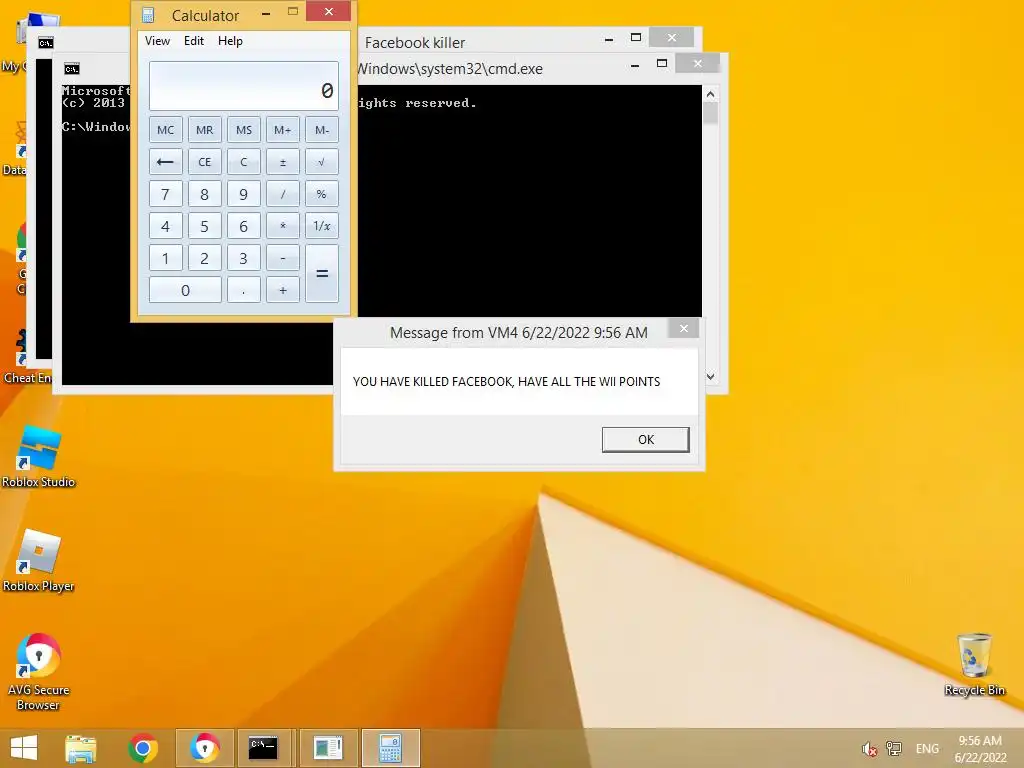Open File Explorer from taskbar
The height and width of the screenshot is (768, 1024).
point(80,748)
